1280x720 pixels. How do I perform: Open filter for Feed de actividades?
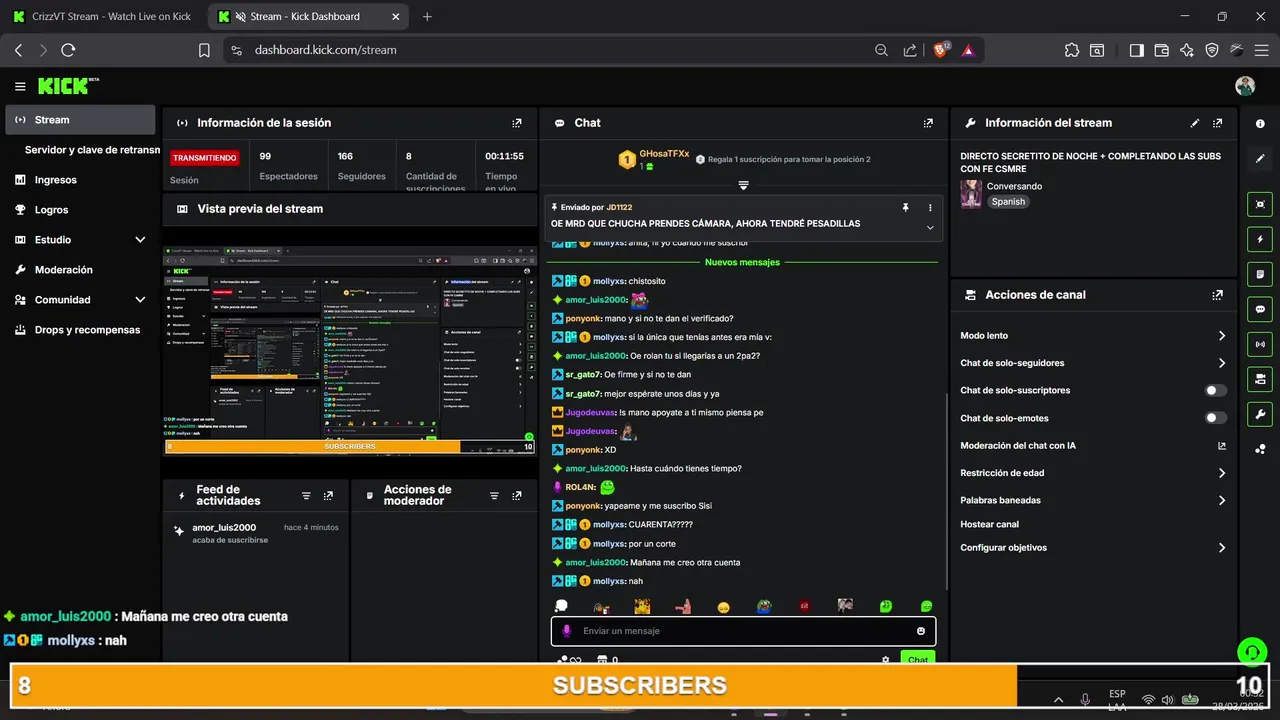(x=306, y=496)
